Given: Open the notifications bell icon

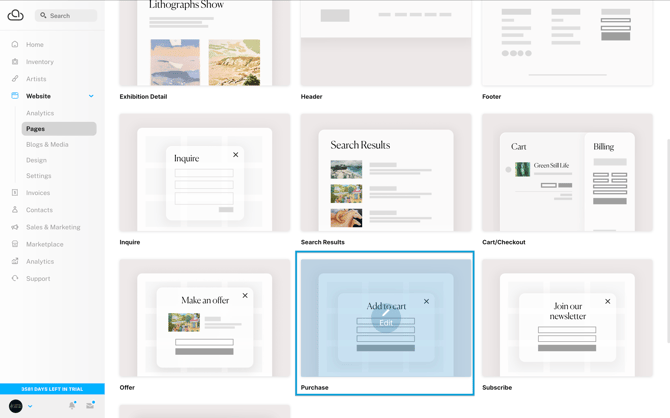Looking at the screenshot, I should point(72,405).
